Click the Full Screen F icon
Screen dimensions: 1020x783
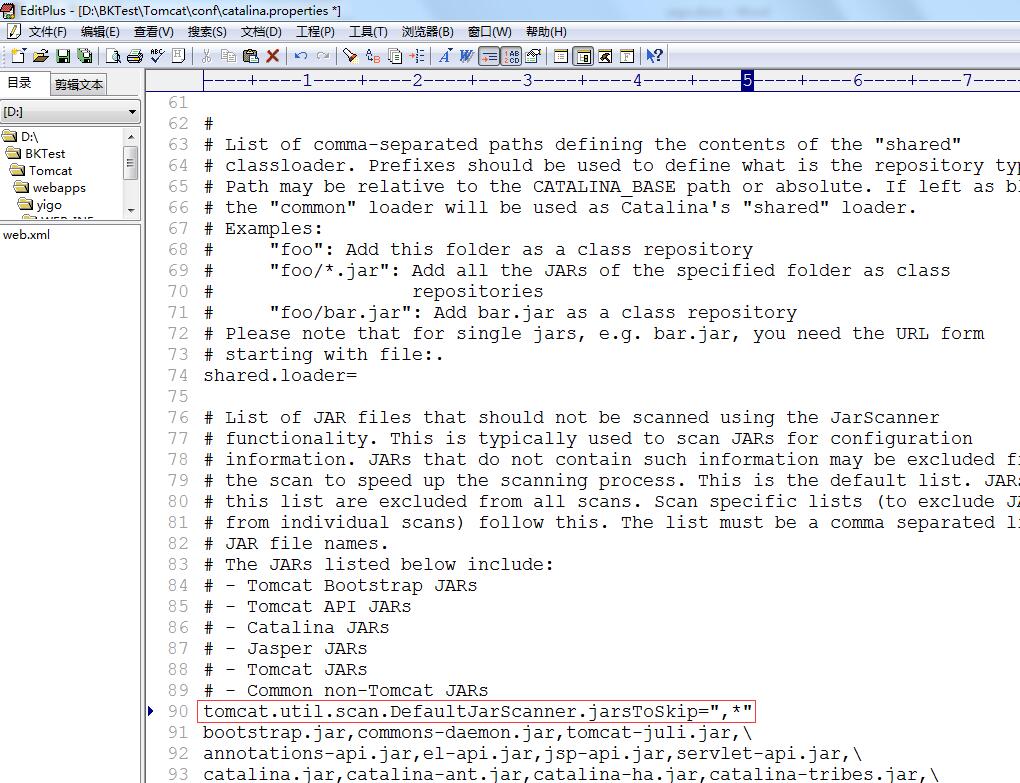pyautogui.click(x=627, y=56)
